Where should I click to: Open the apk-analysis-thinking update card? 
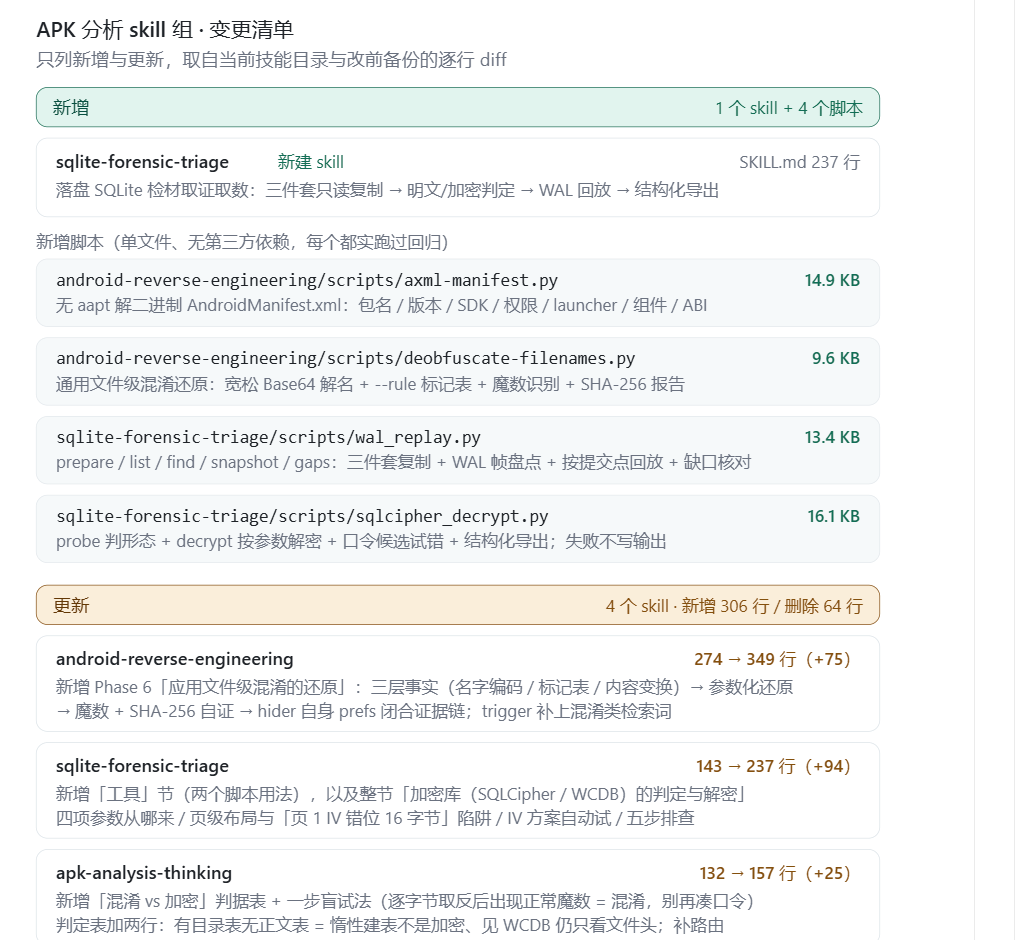pyautogui.click(x=458, y=895)
